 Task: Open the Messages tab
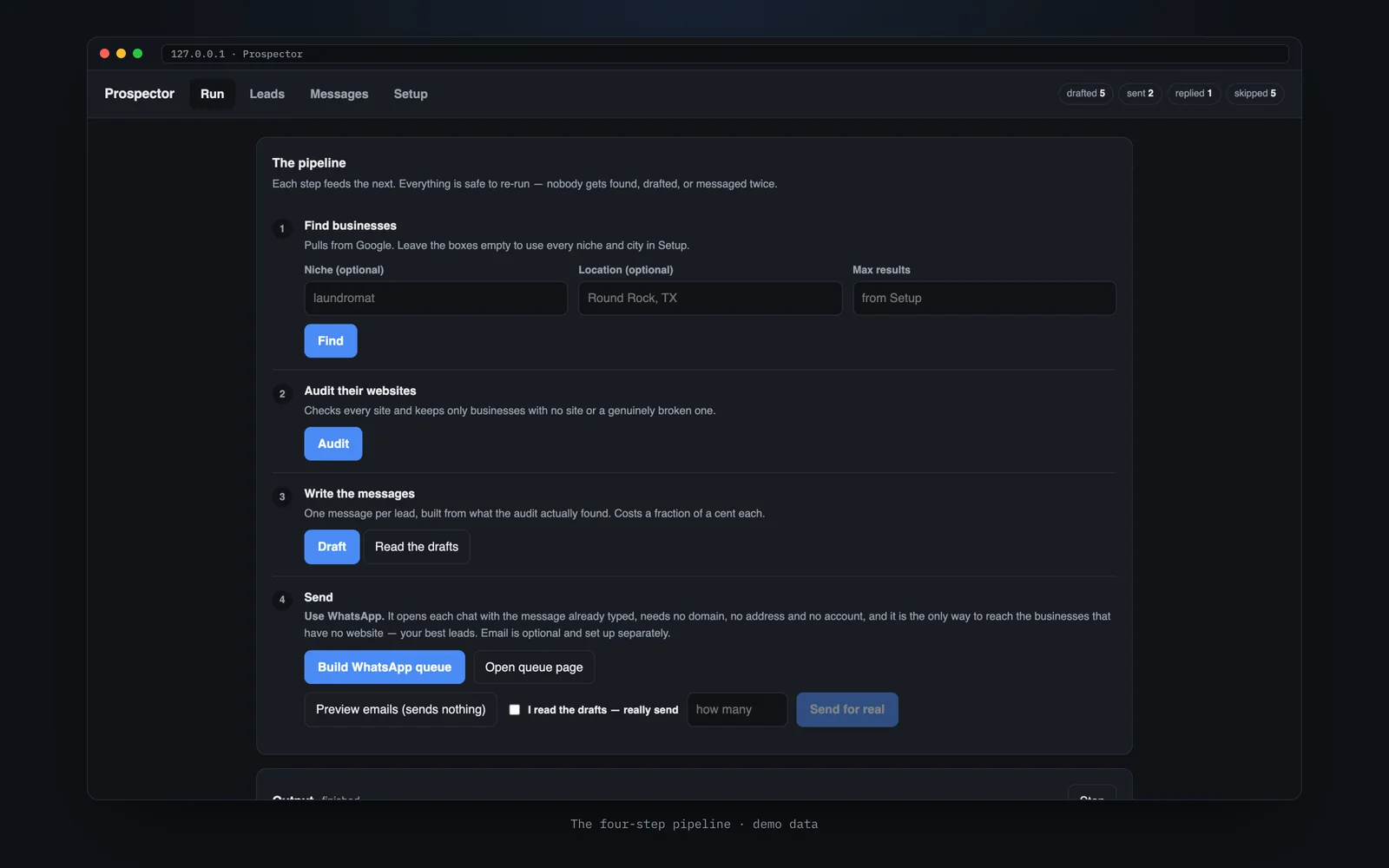(x=339, y=94)
